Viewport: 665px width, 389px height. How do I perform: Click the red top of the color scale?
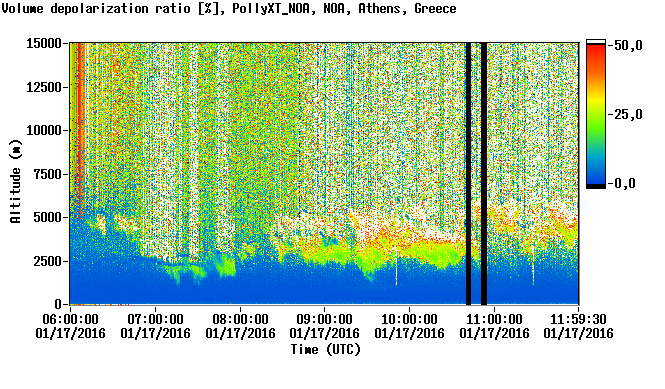click(595, 53)
